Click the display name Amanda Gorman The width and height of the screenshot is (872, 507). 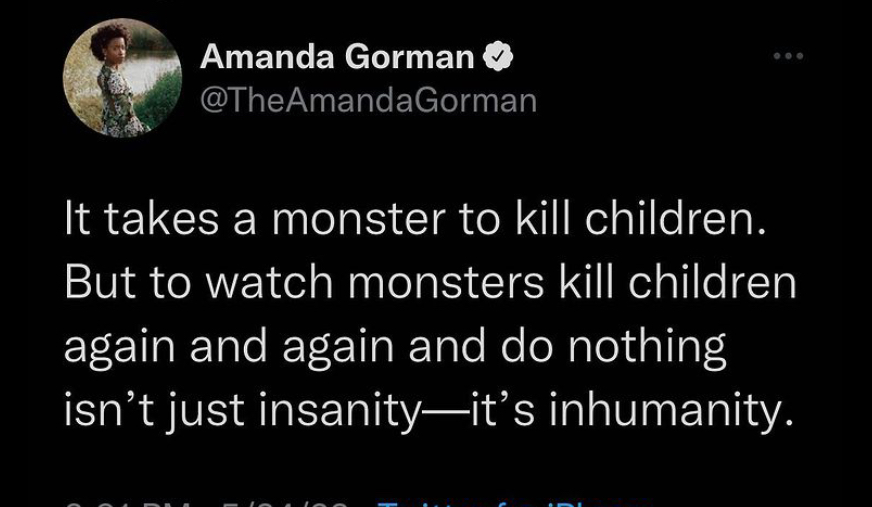click(x=337, y=58)
